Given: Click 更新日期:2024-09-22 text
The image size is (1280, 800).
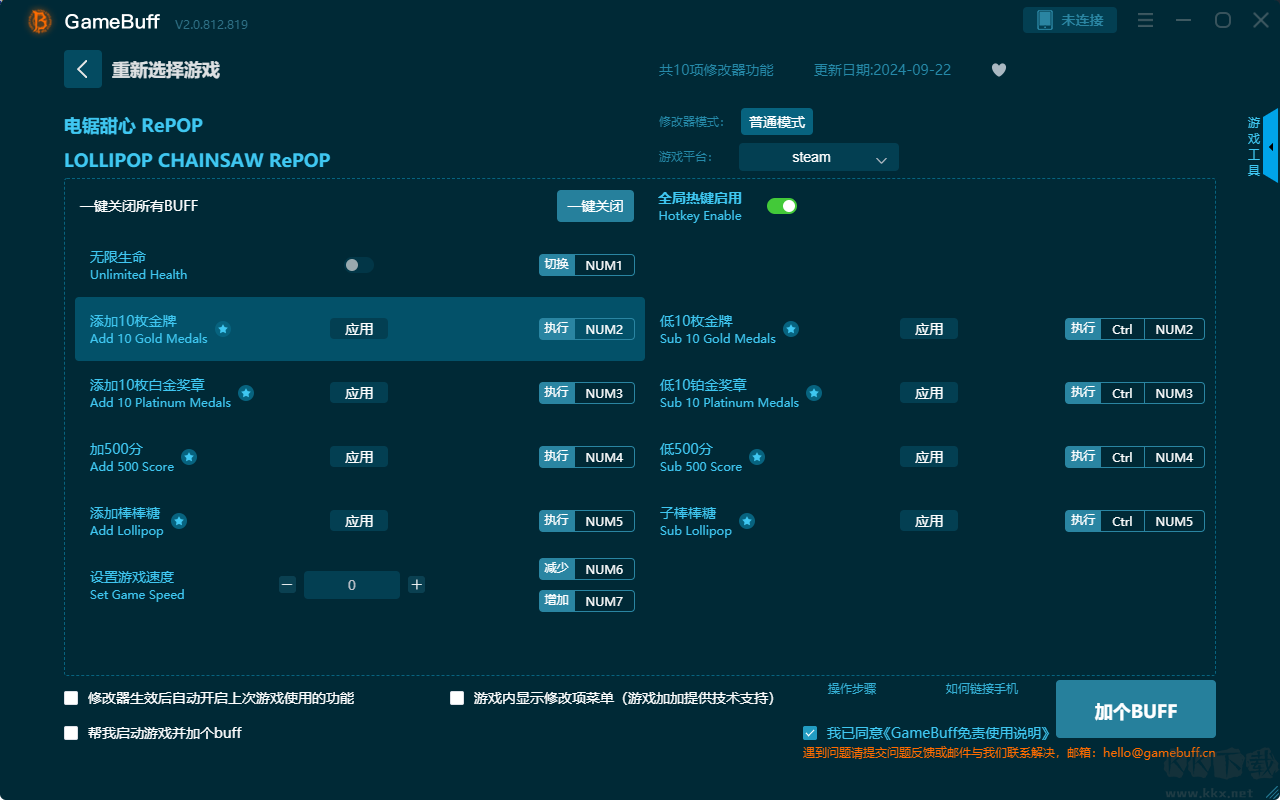Looking at the screenshot, I should click(882, 70).
